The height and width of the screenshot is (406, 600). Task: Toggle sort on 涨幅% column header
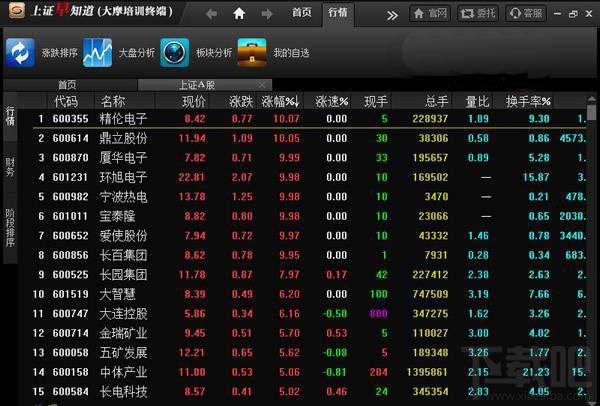(x=280, y=102)
